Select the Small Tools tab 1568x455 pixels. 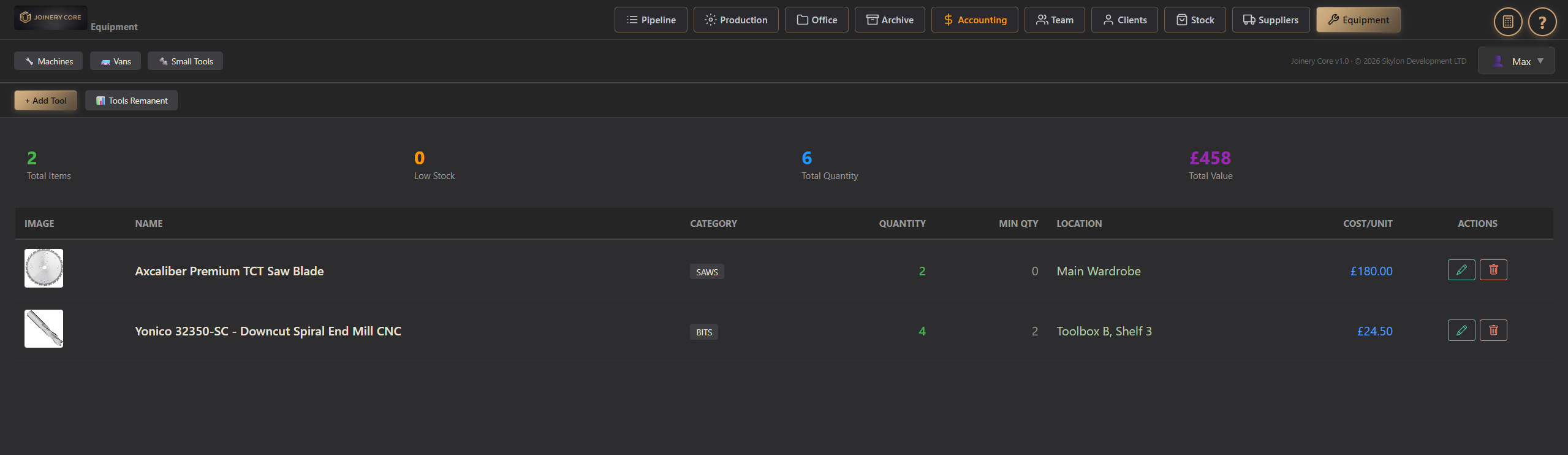click(x=185, y=61)
